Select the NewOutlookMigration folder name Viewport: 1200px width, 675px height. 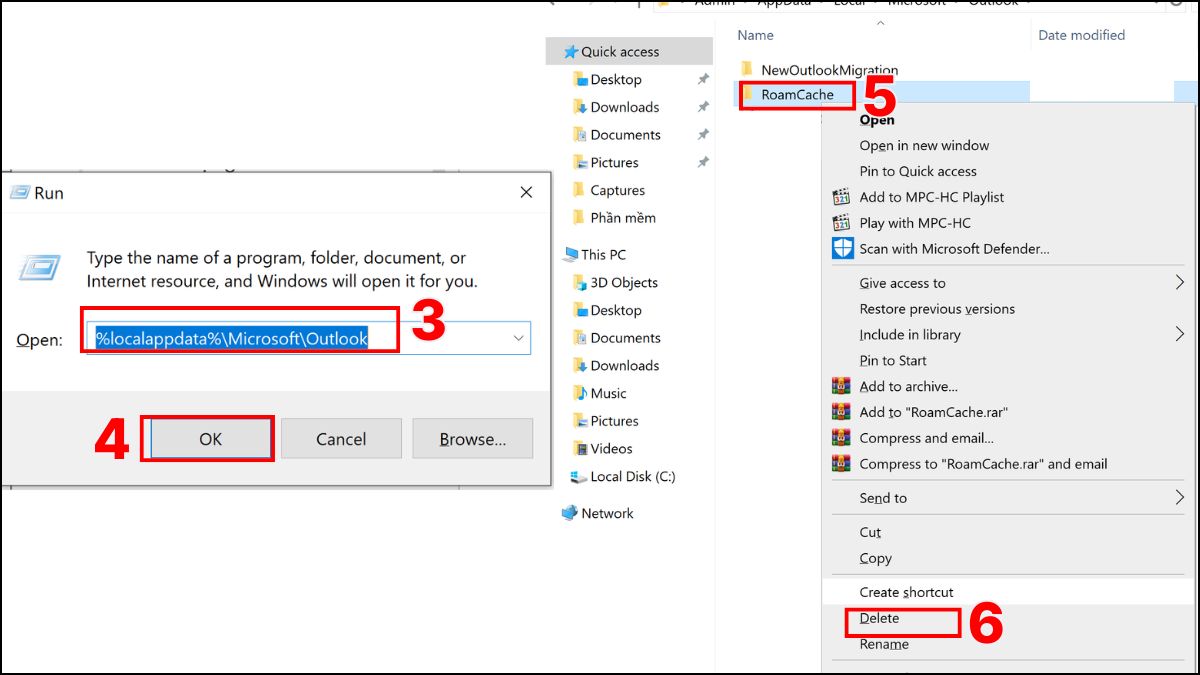829,70
